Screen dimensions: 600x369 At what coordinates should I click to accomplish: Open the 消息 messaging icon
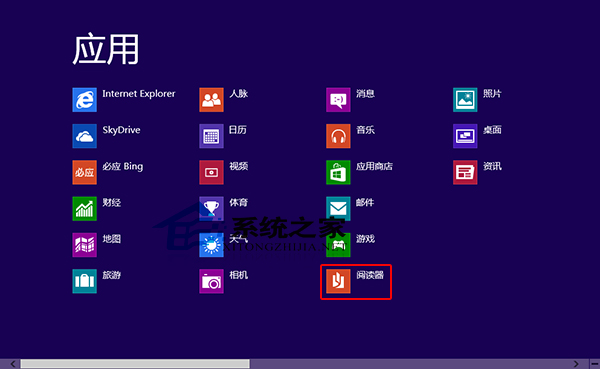[338, 100]
